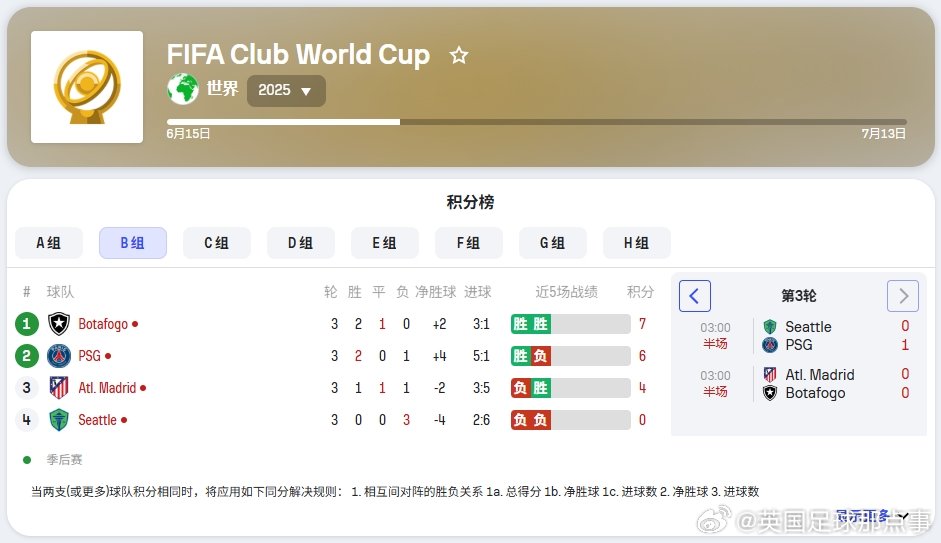Open the C组 standings tab

click(x=217, y=243)
